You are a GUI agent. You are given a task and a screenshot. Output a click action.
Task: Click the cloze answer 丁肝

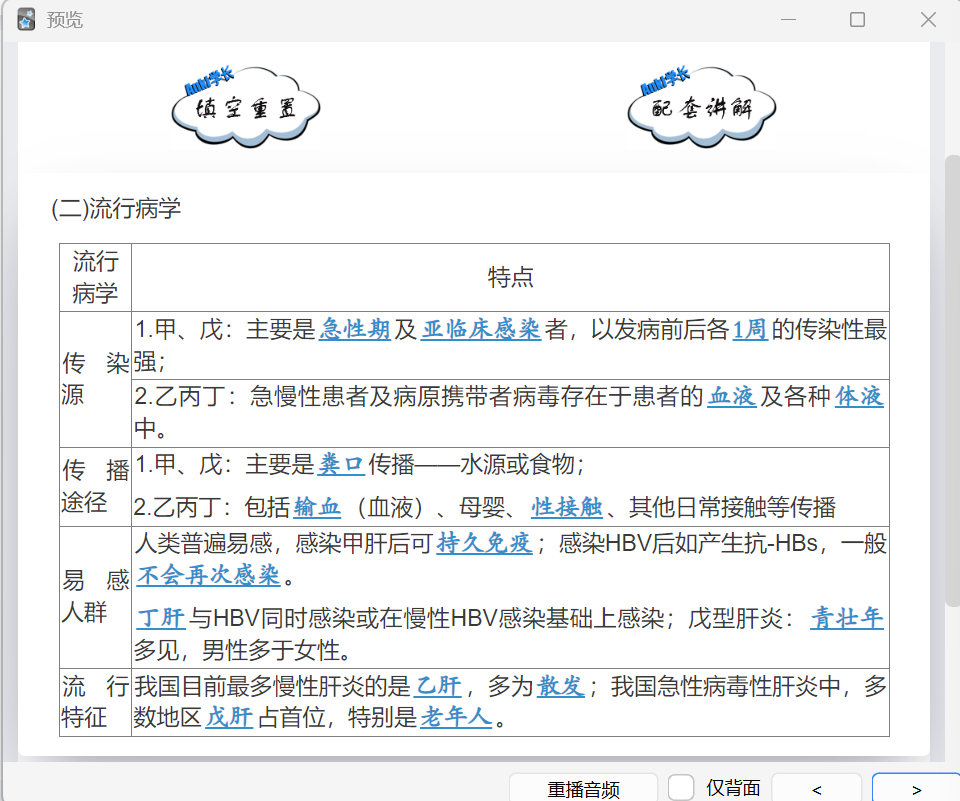pyautogui.click(x=160, y=618)
